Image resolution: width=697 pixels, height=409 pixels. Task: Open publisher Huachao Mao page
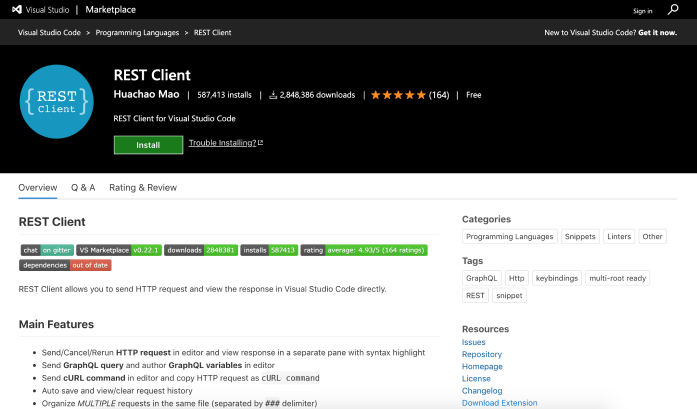[x=146, y=94]
